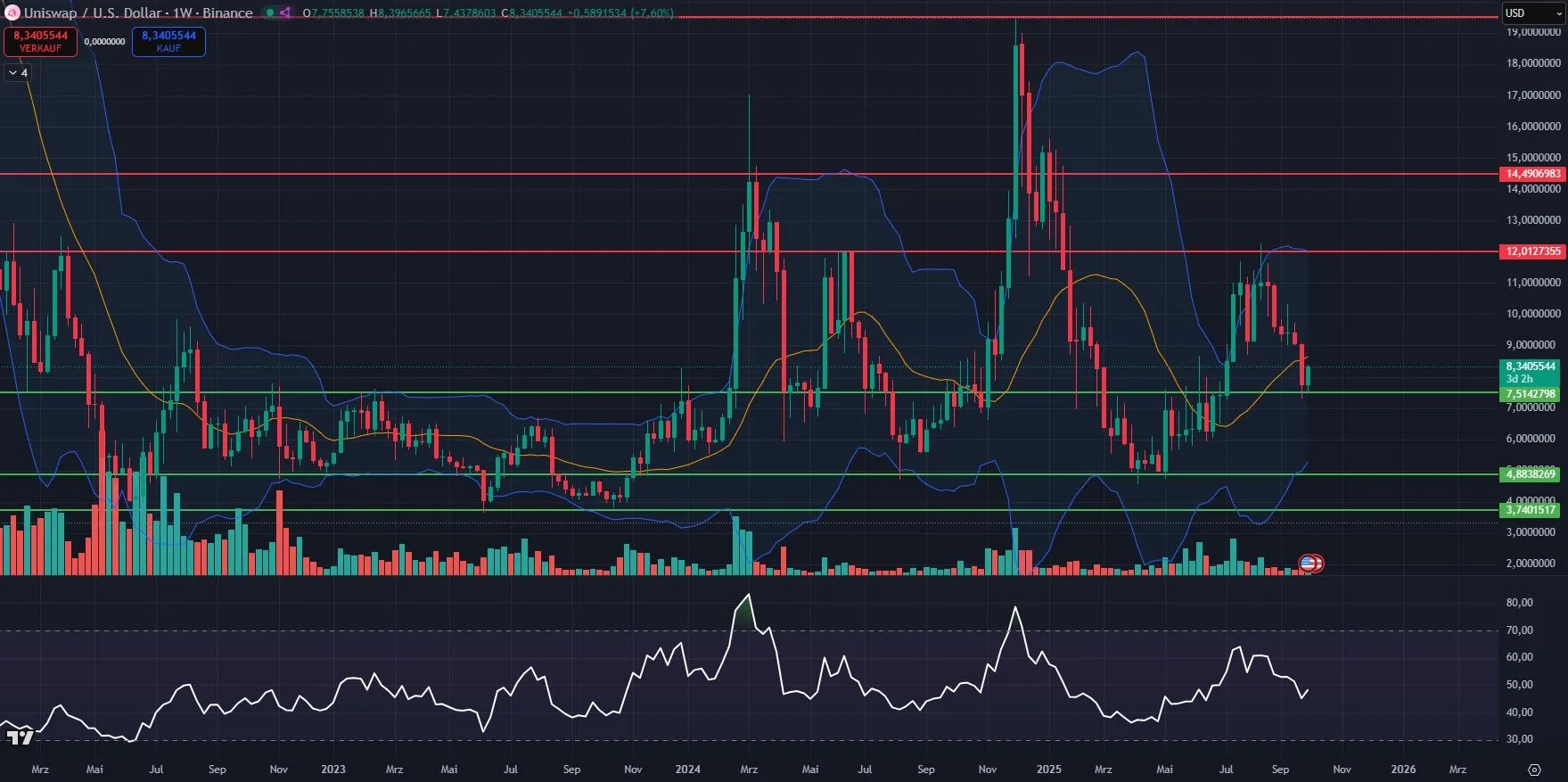Click the red VERKAUF sell button
This screenshot has height=782, width=1568.
coord(40,42)
